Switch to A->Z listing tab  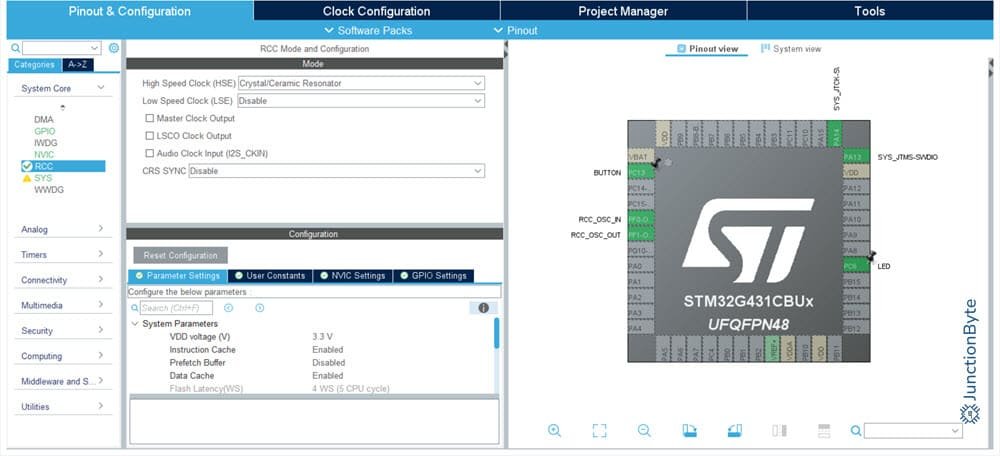point(77,64)
